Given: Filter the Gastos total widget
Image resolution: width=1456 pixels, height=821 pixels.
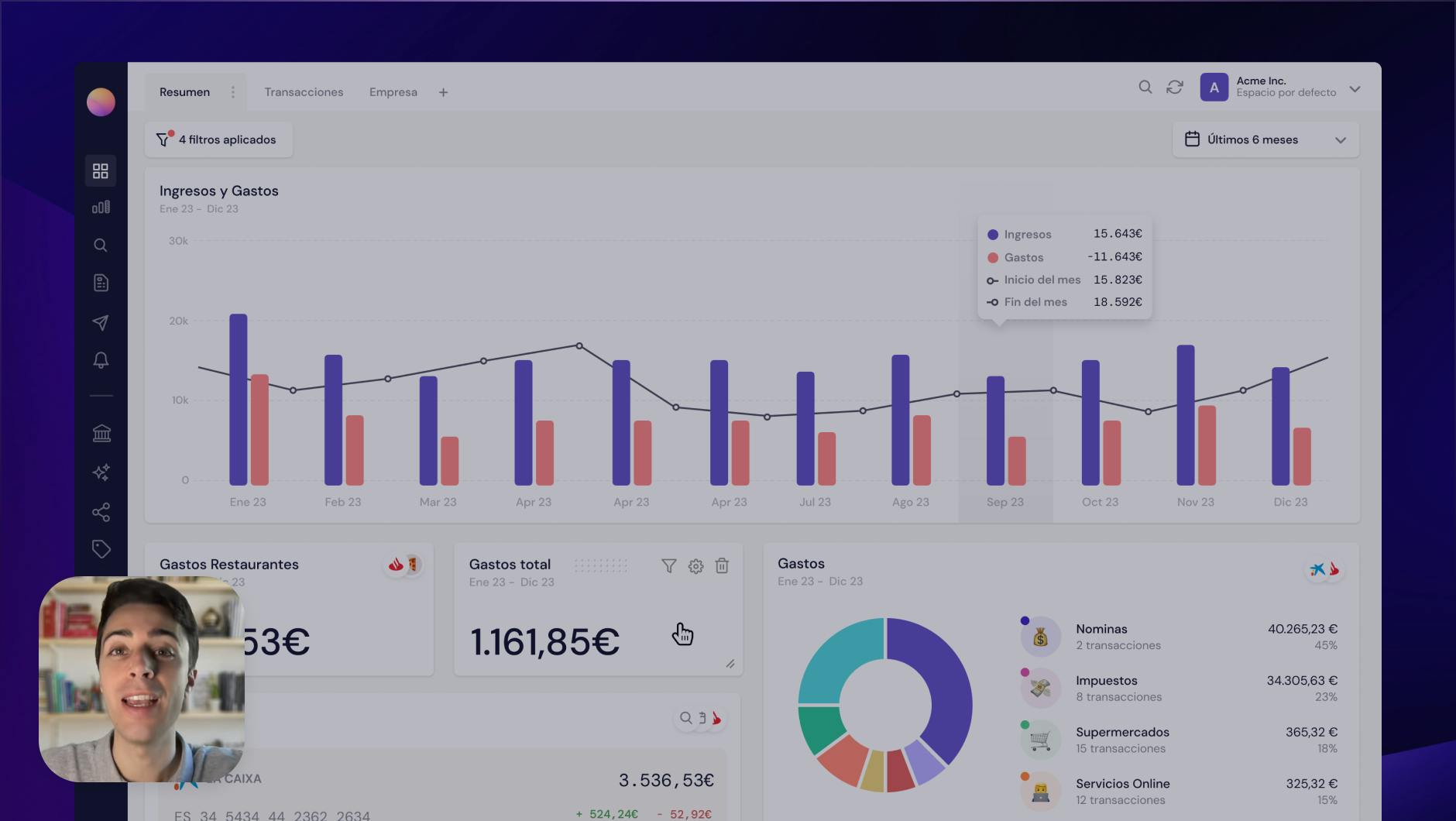Looking at the screenshot, I should click(x=669, y=566).
